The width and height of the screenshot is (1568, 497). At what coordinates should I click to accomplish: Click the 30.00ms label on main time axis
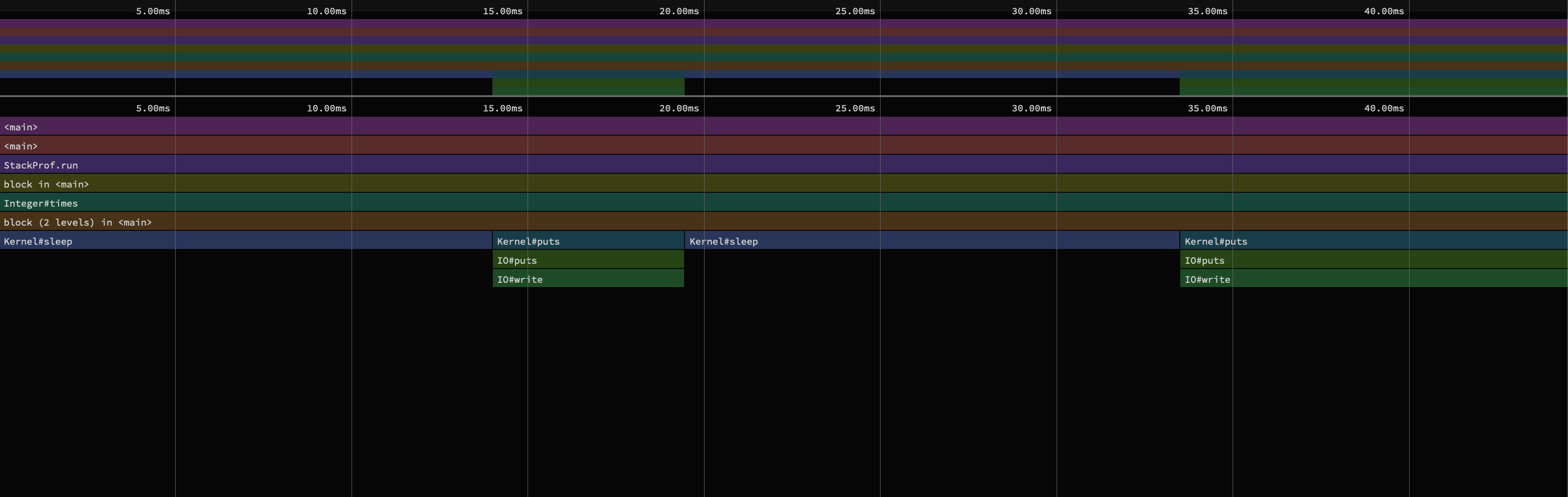click(x=1032, y=109)
